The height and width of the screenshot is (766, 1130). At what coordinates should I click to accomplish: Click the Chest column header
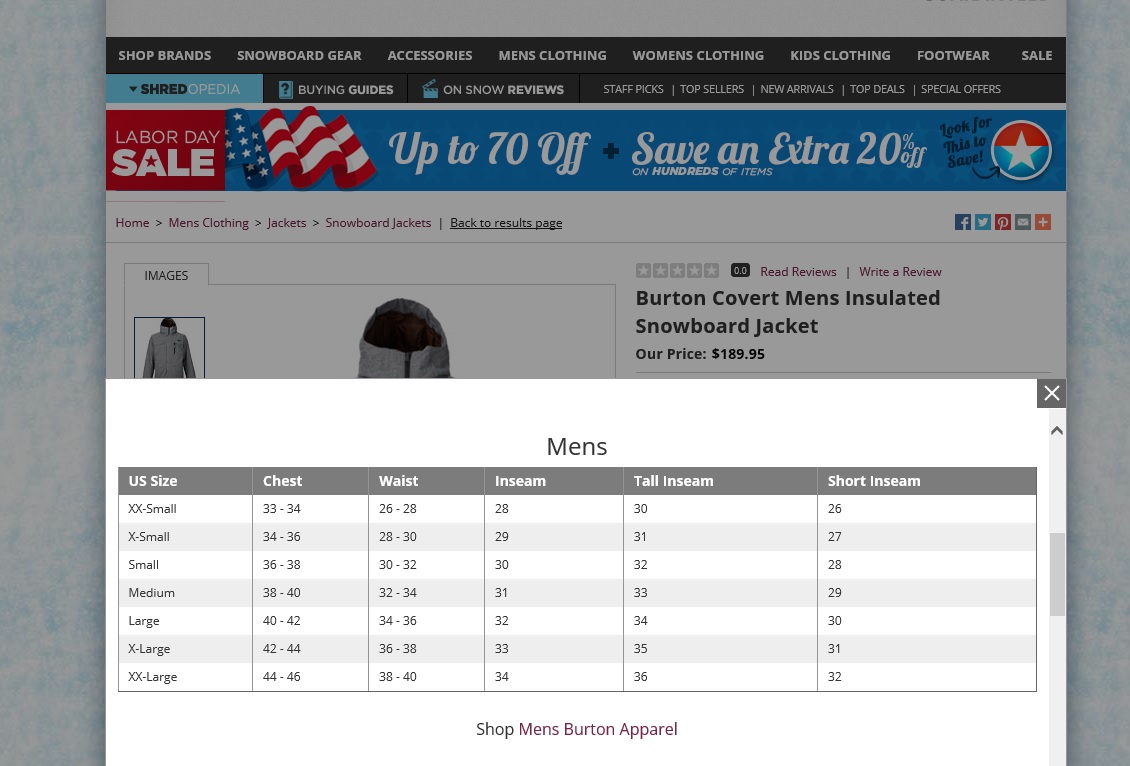311,481
